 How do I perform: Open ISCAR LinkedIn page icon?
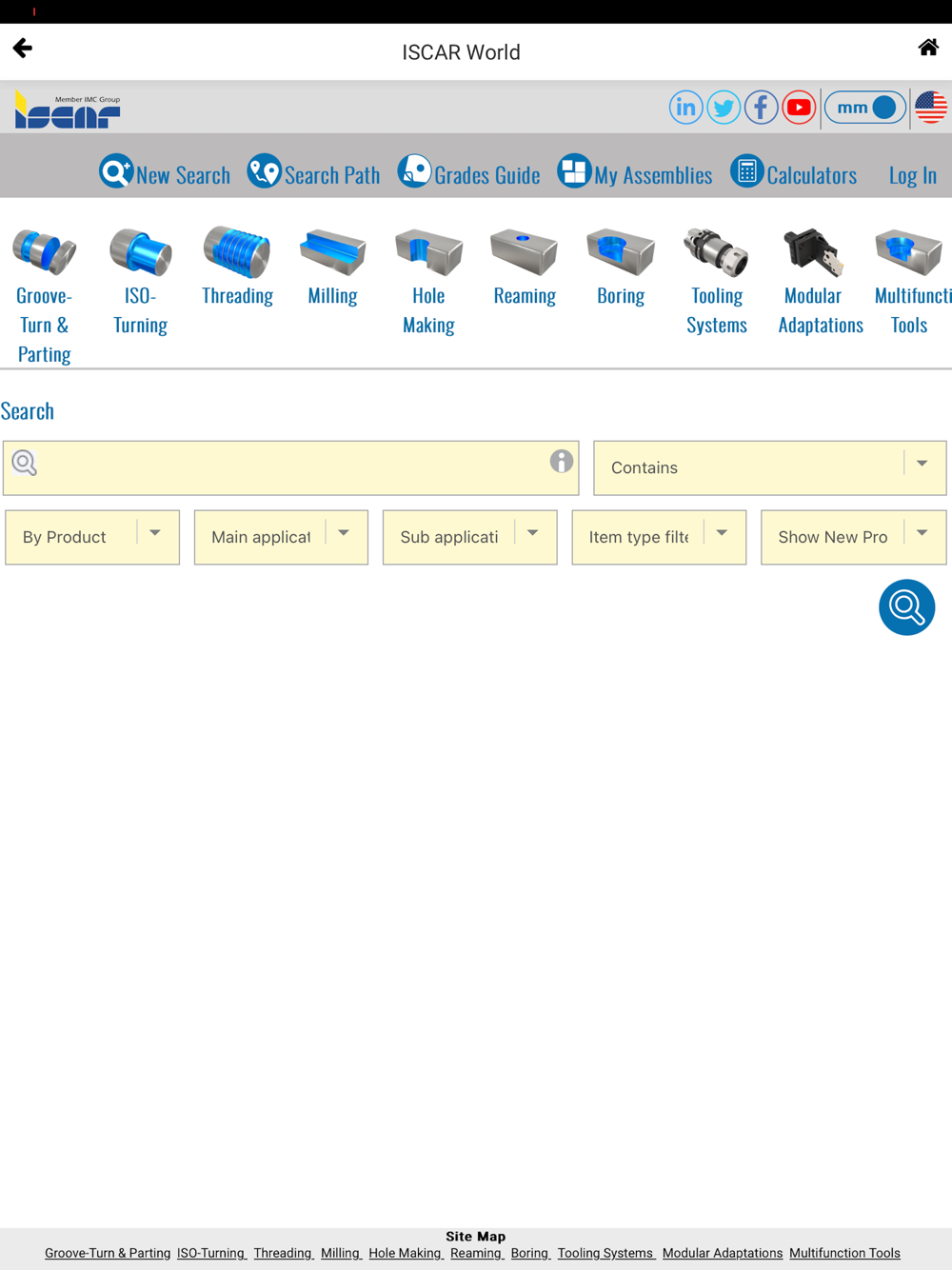[685, 108]
